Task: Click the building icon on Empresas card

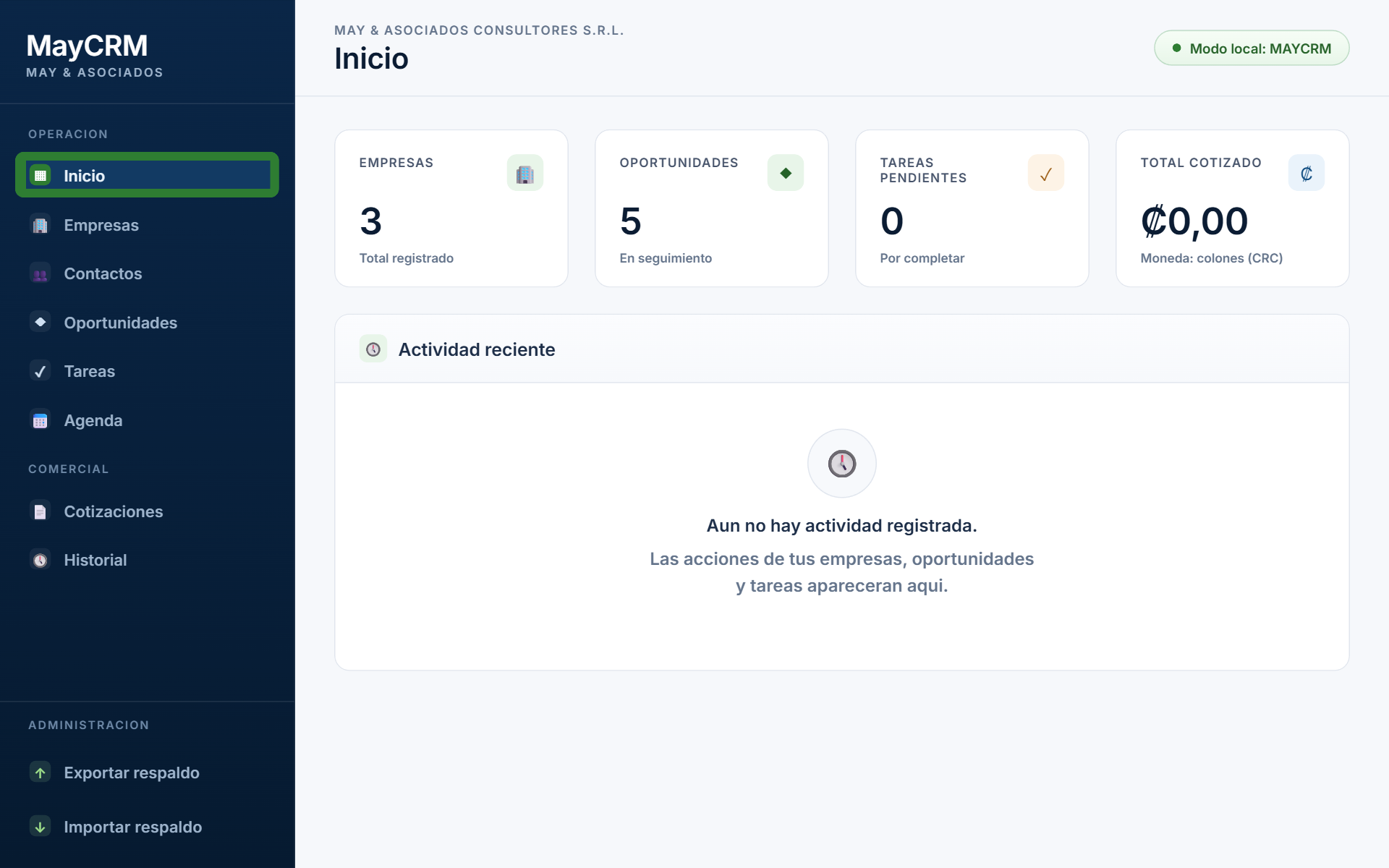Action: click(x=525, y=173)
